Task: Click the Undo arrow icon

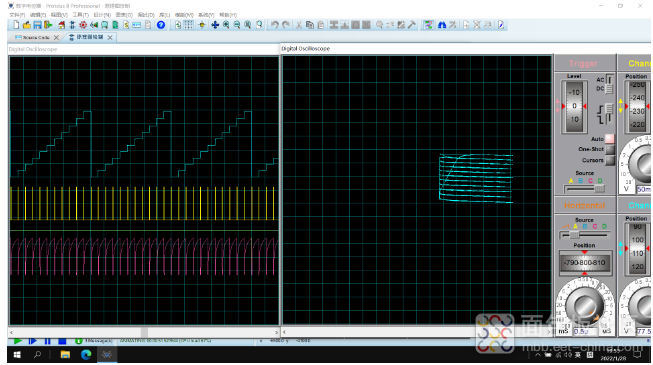Action: coord(274,25)
